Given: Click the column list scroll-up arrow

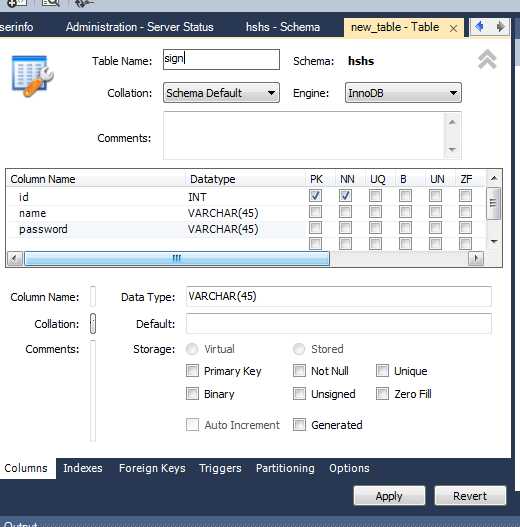Looking at the screenshot, I should click(494, 178).
